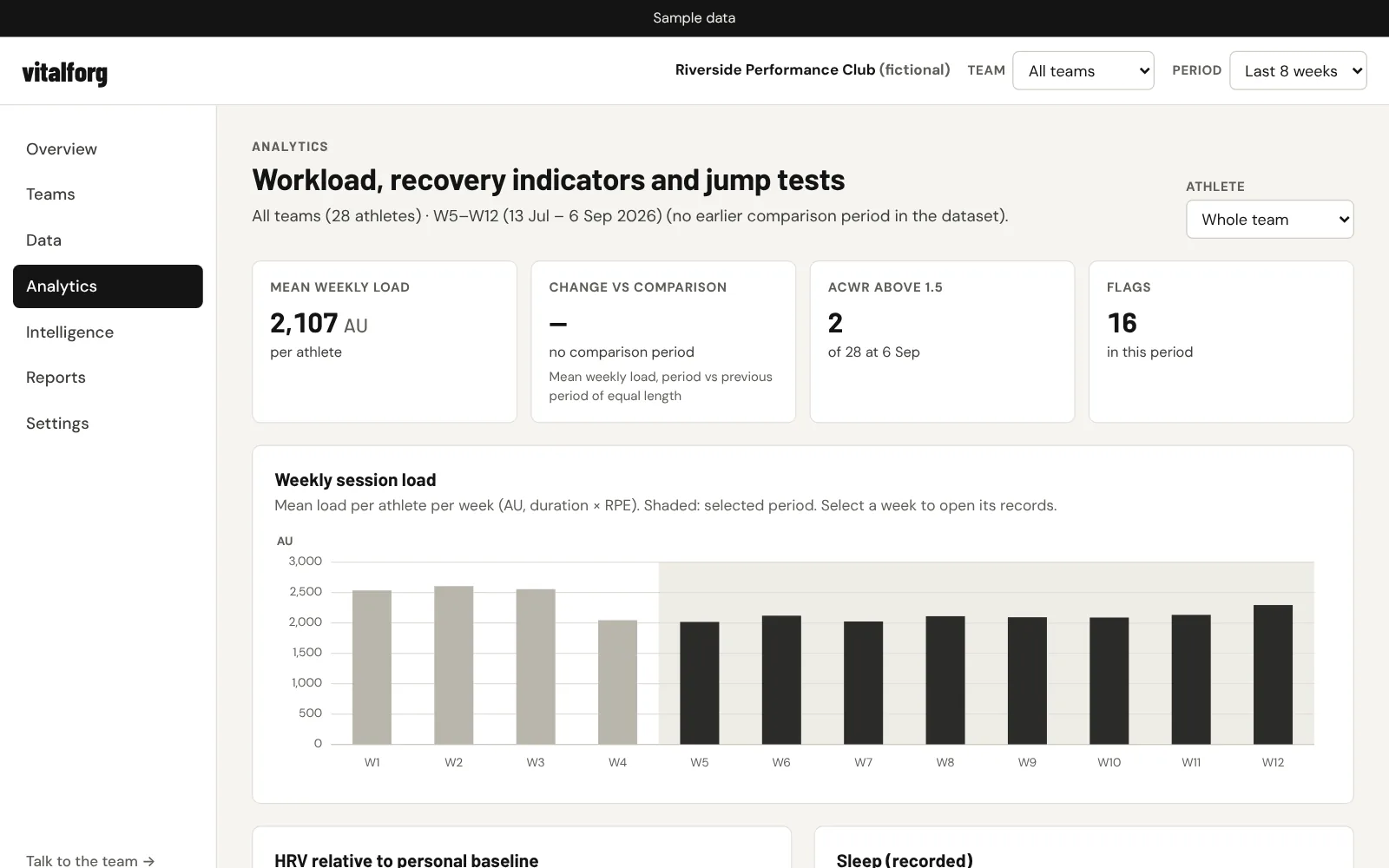Click Riverside Performance Club (fictional) label
Screen dimensions: 1389x868
click(813, 69)
